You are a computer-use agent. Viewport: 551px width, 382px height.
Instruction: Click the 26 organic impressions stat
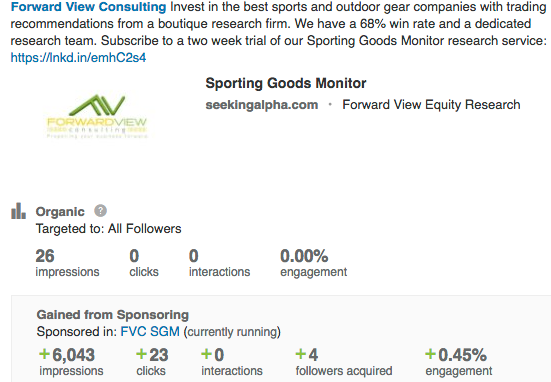point(67,263)
